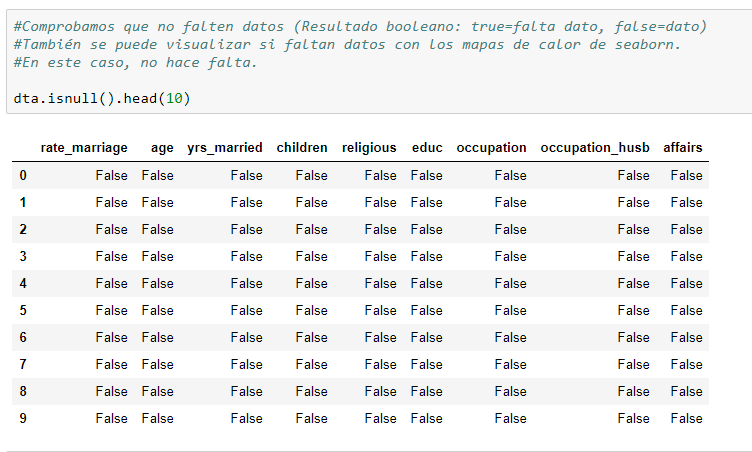
Task: Click row index 4 label
Action: tap(23, 283)
